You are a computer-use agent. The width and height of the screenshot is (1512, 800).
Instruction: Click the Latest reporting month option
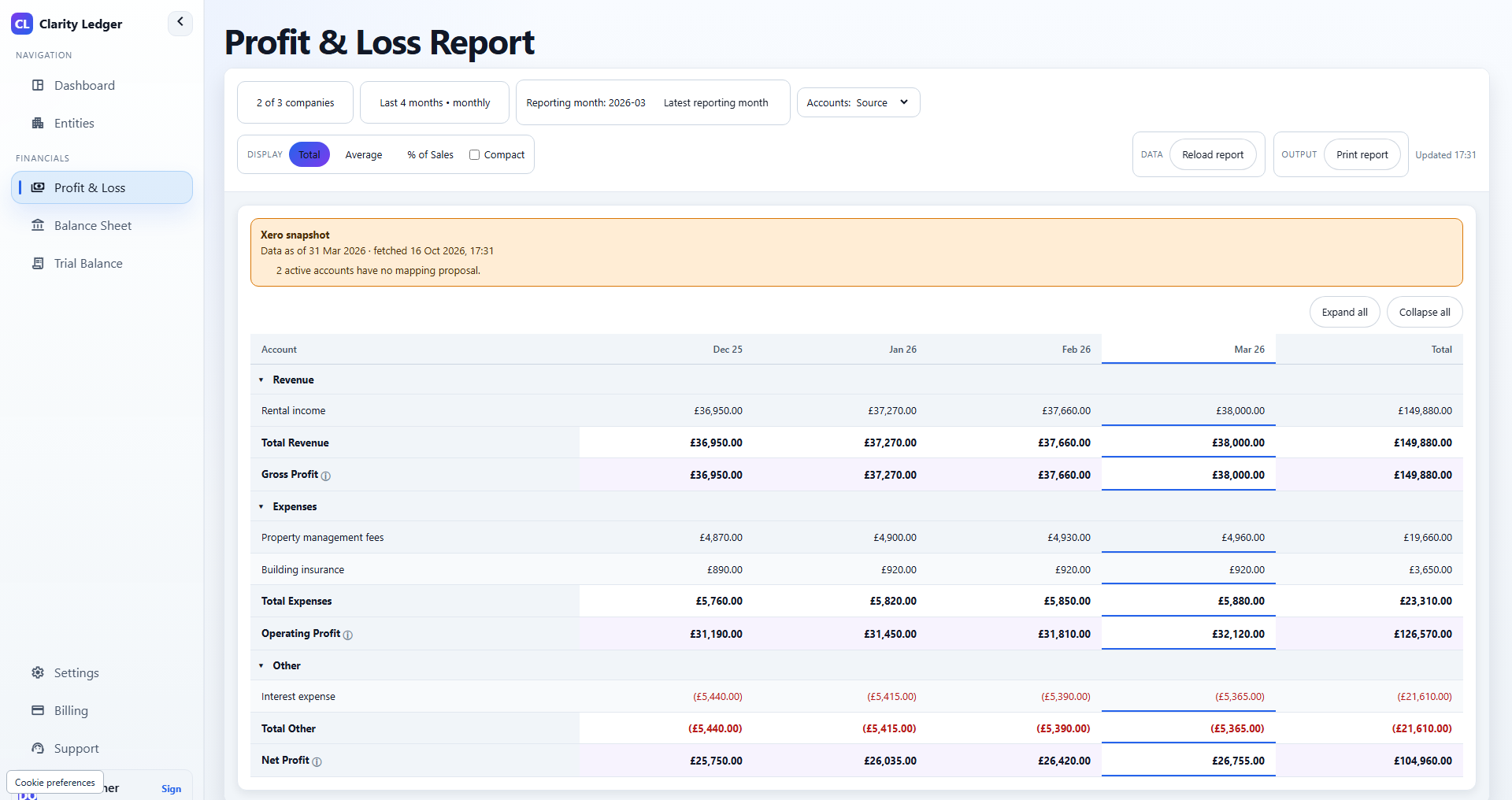(x=716, y=102)
